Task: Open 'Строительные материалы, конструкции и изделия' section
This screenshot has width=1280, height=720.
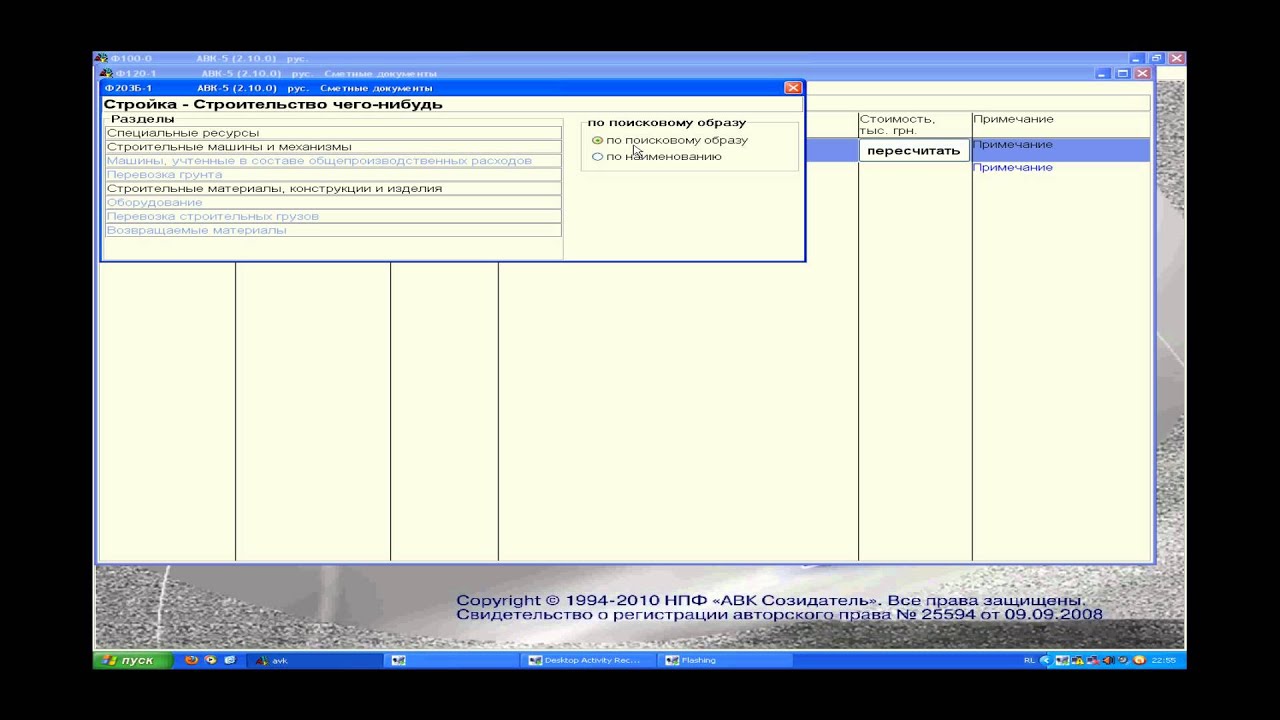Action: pos(333,189)
